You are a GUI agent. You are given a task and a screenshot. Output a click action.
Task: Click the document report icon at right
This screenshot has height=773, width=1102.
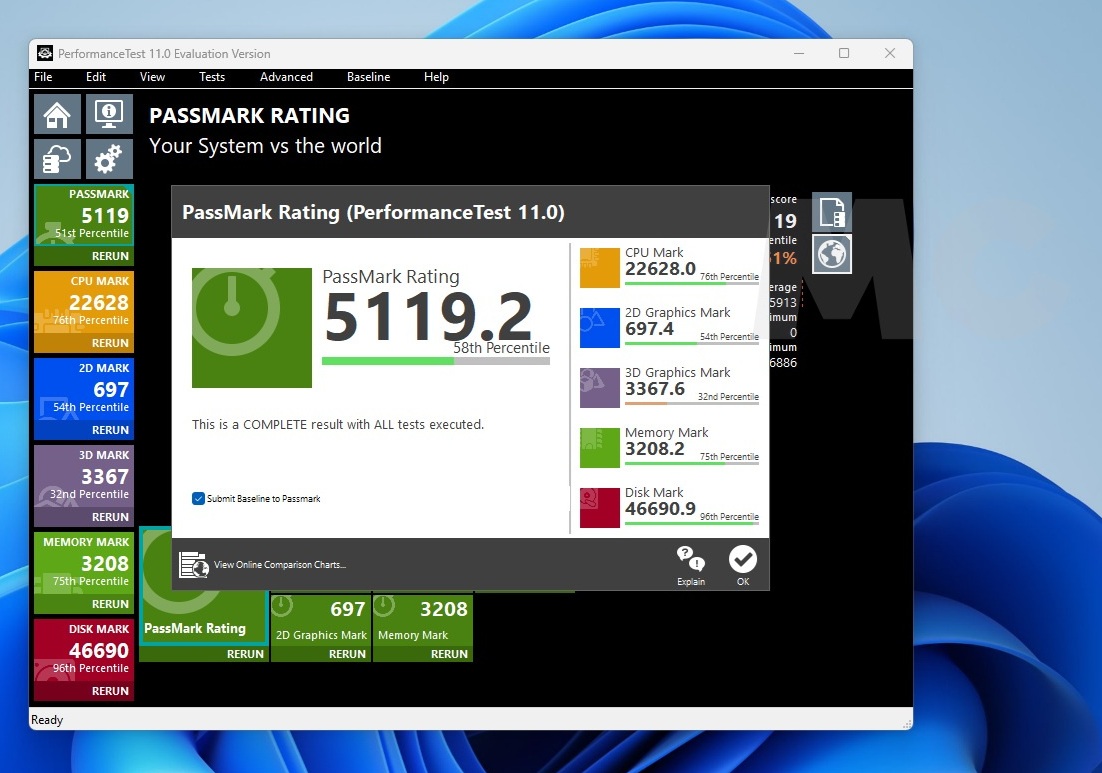tap(831, 212)
